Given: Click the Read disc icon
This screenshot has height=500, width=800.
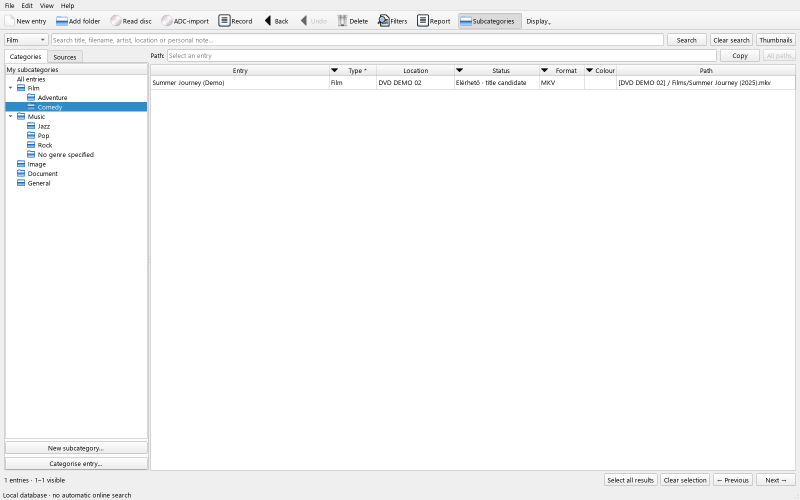Looking at the screenshot, I should 116,21.
